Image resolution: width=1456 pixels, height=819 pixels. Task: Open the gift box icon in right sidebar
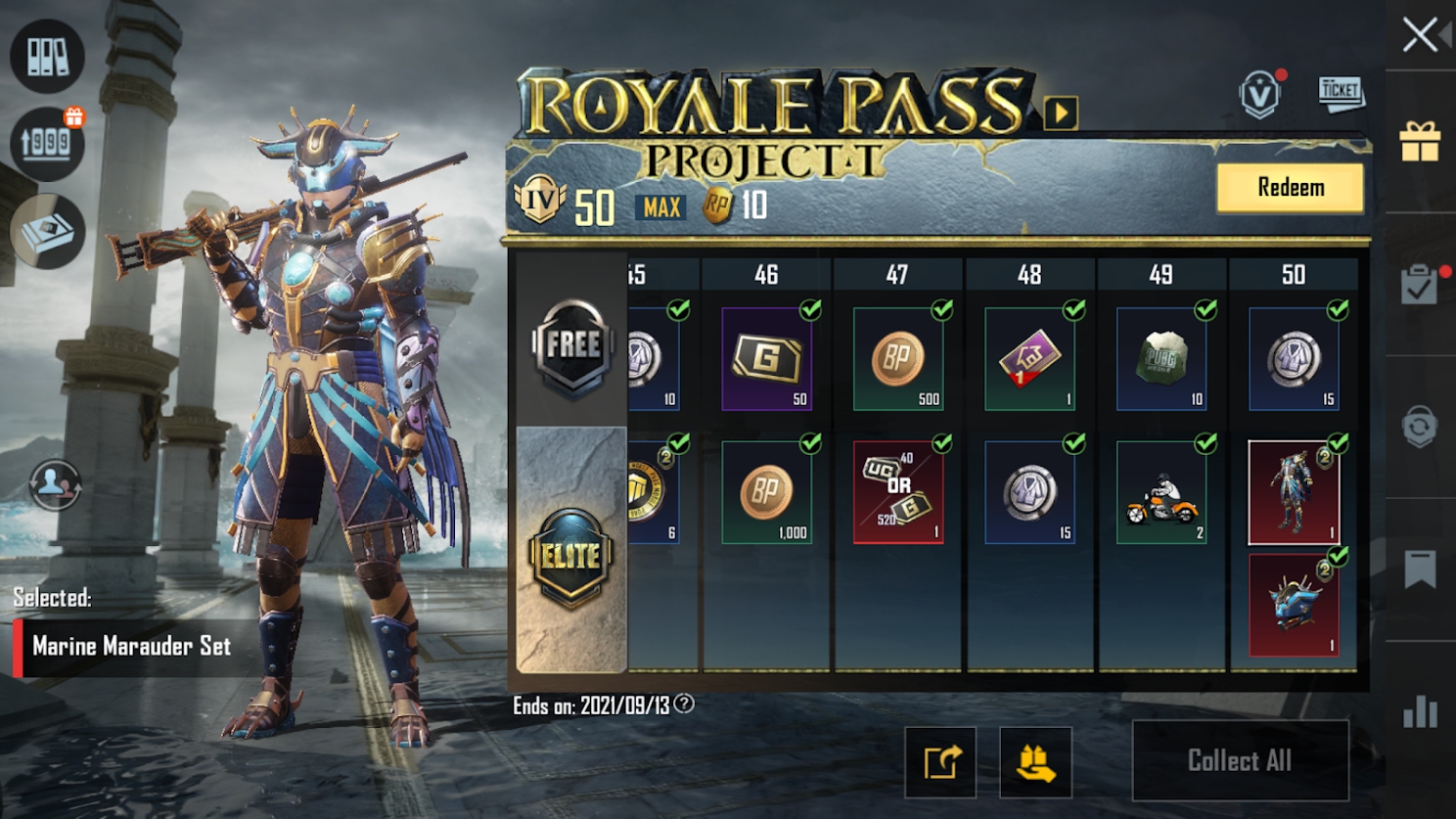click(1420, 141)
